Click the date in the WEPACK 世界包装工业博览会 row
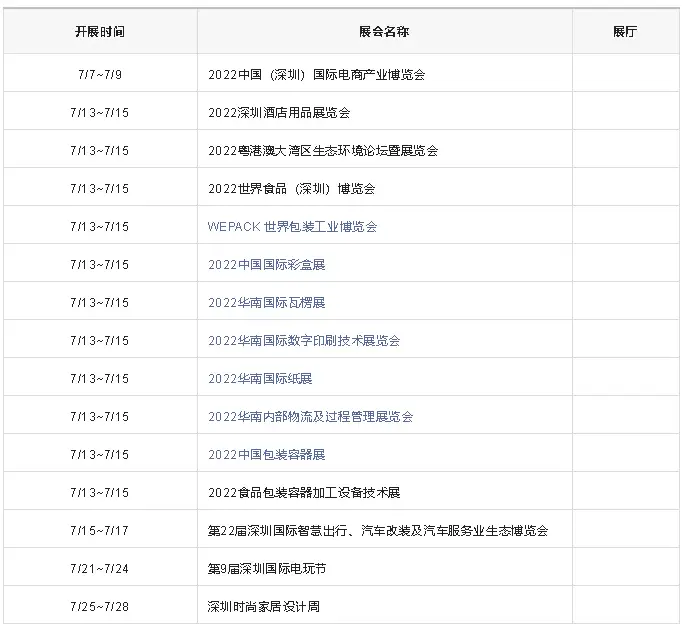 pyautogui.click(x=99, y=227)
